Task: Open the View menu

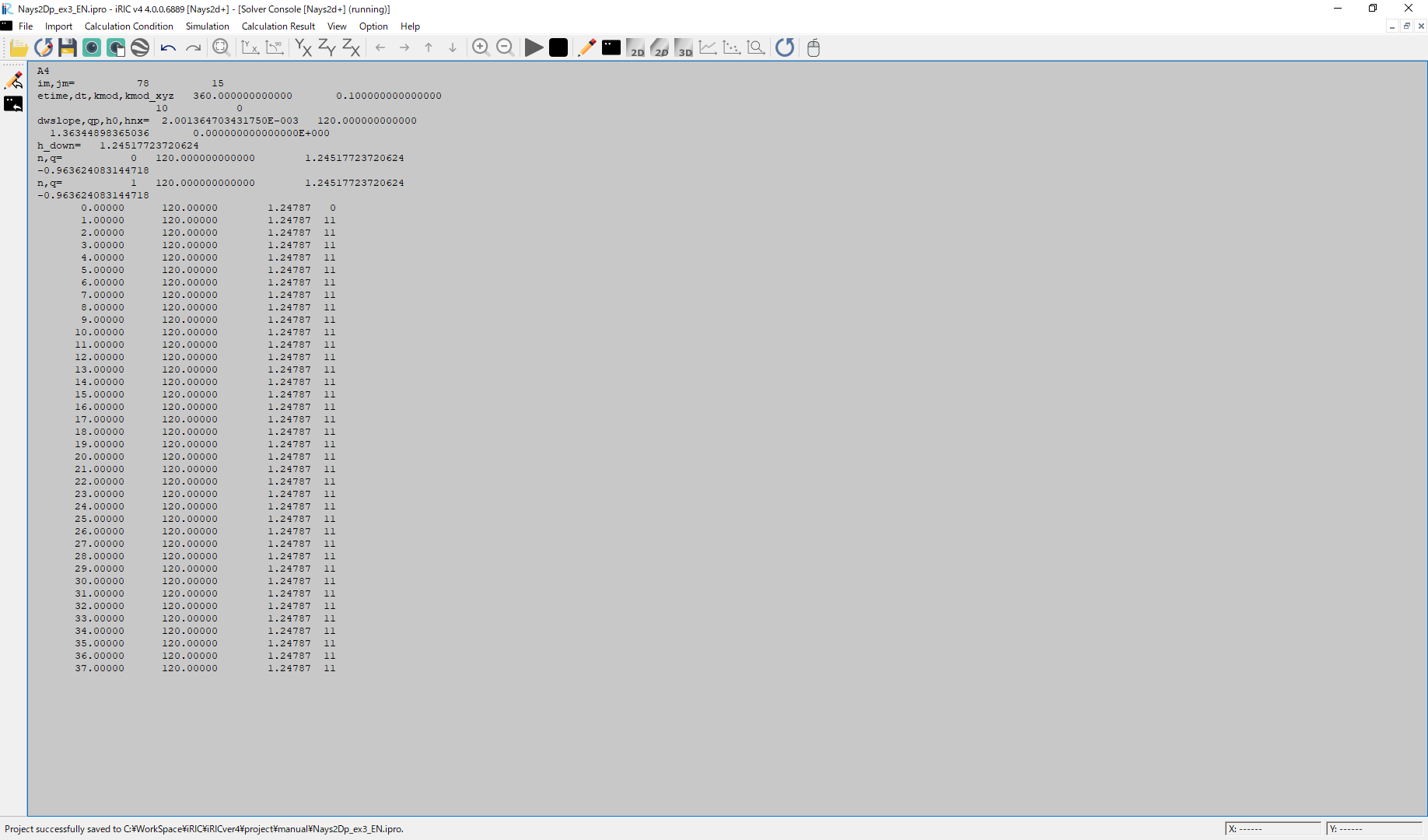Action: tap(337, 26)
